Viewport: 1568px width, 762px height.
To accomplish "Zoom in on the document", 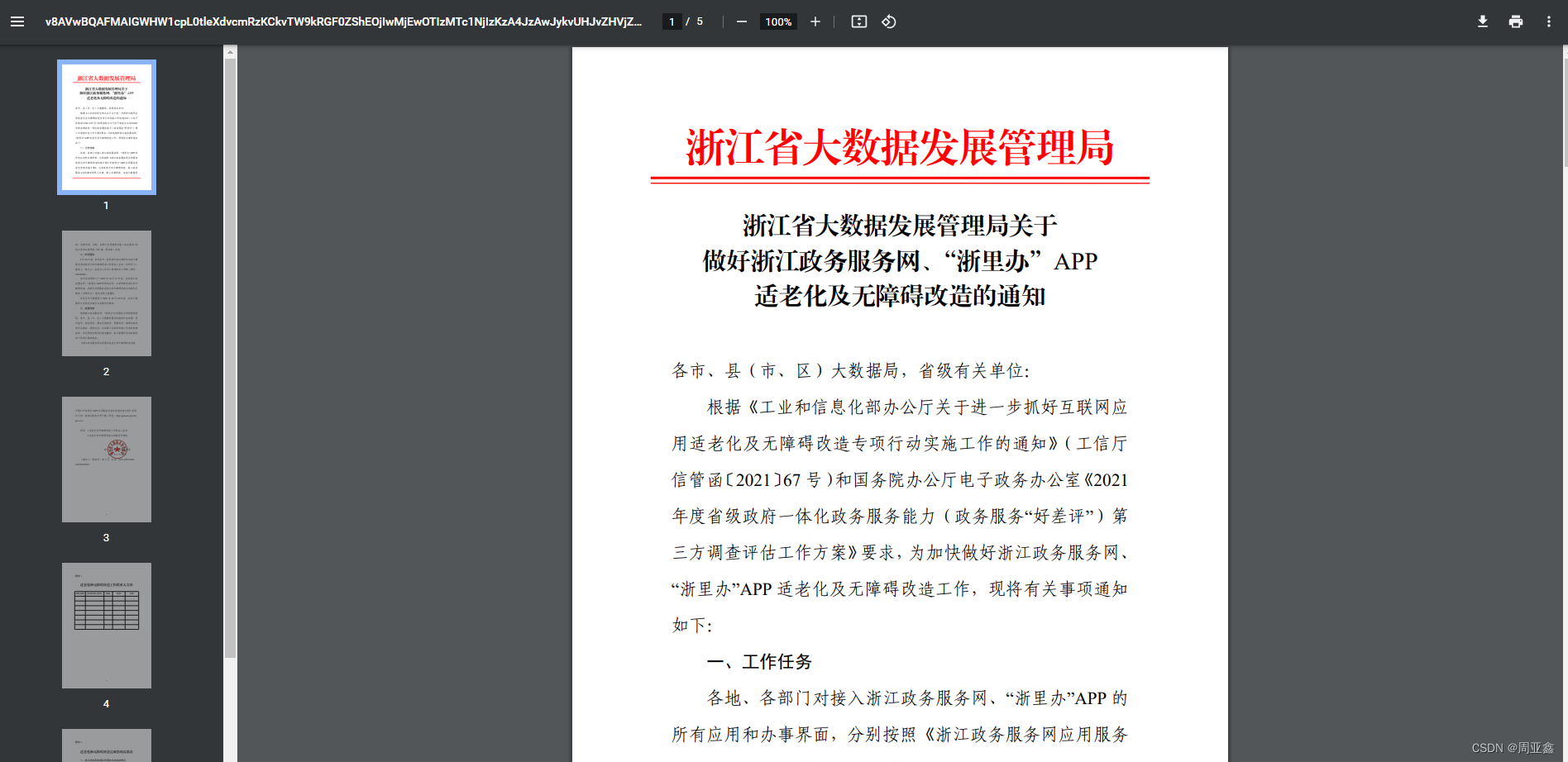I will 815,21.
